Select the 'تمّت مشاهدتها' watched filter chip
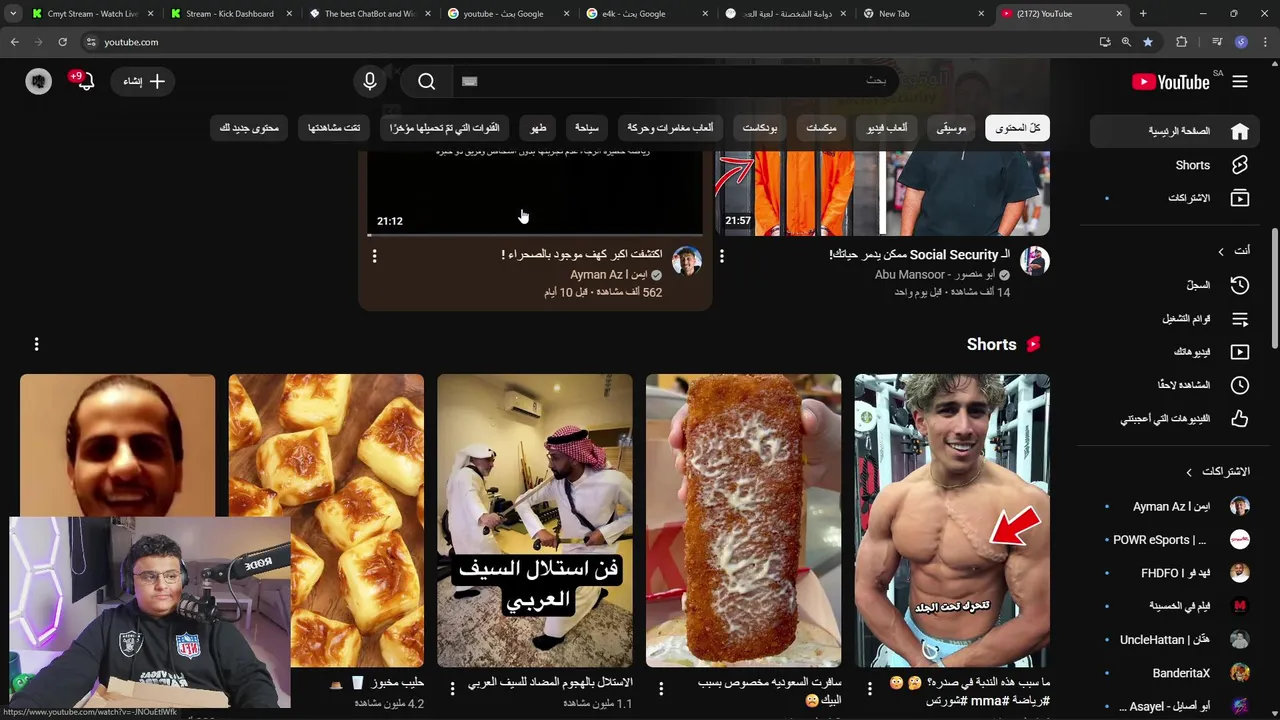The width and height of the screenshot is (1280, 720). pos(334,128)
